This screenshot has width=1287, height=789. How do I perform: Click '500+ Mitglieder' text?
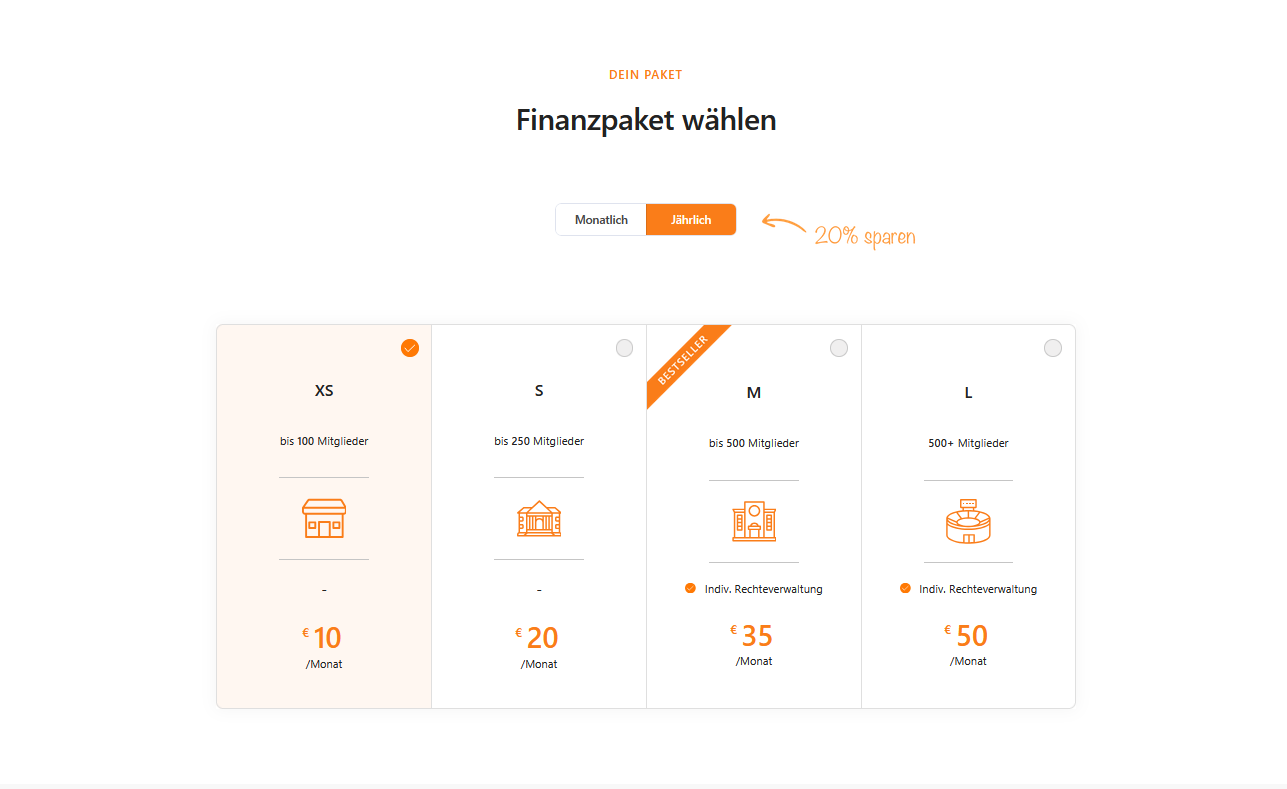[968, 443]
